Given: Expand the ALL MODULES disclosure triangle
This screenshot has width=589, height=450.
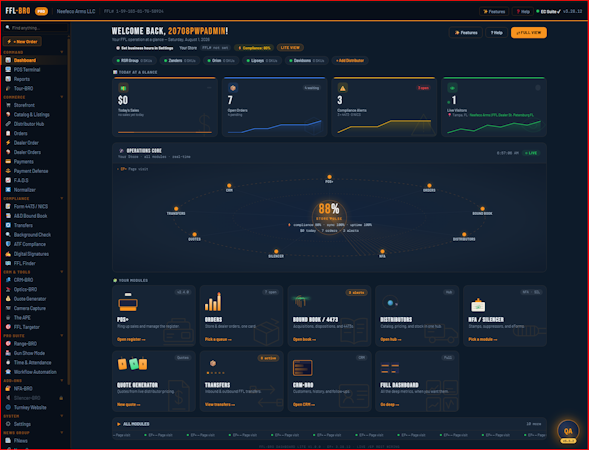Looking at the screenshot, I should tap(119, 424).
